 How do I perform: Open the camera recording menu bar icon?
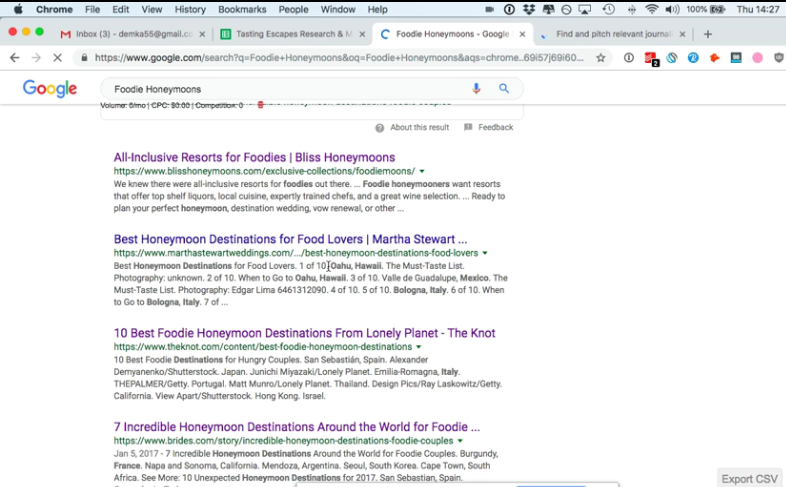(x=489, y=9)
